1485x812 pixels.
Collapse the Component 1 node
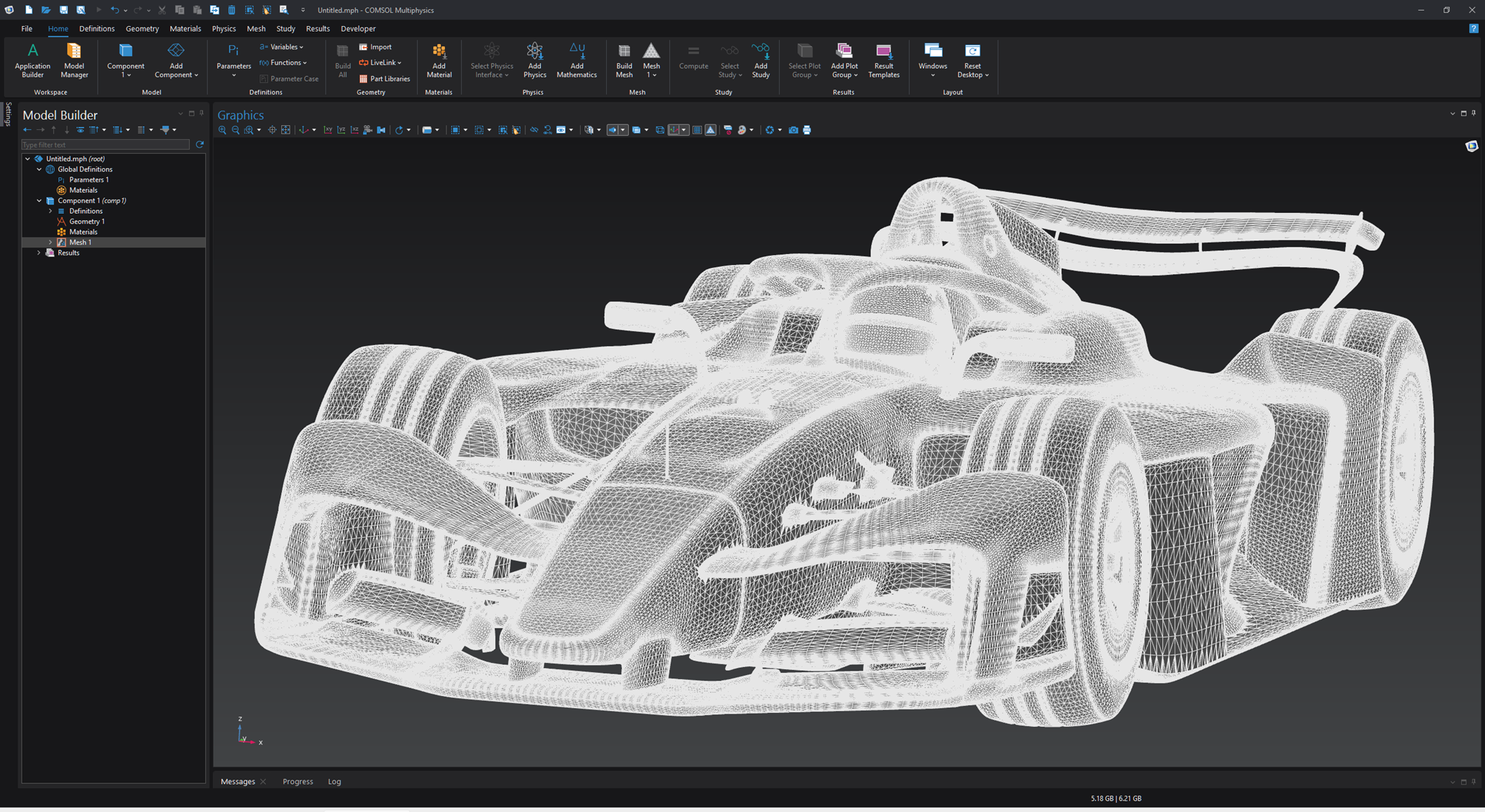(x=39, y=200)
